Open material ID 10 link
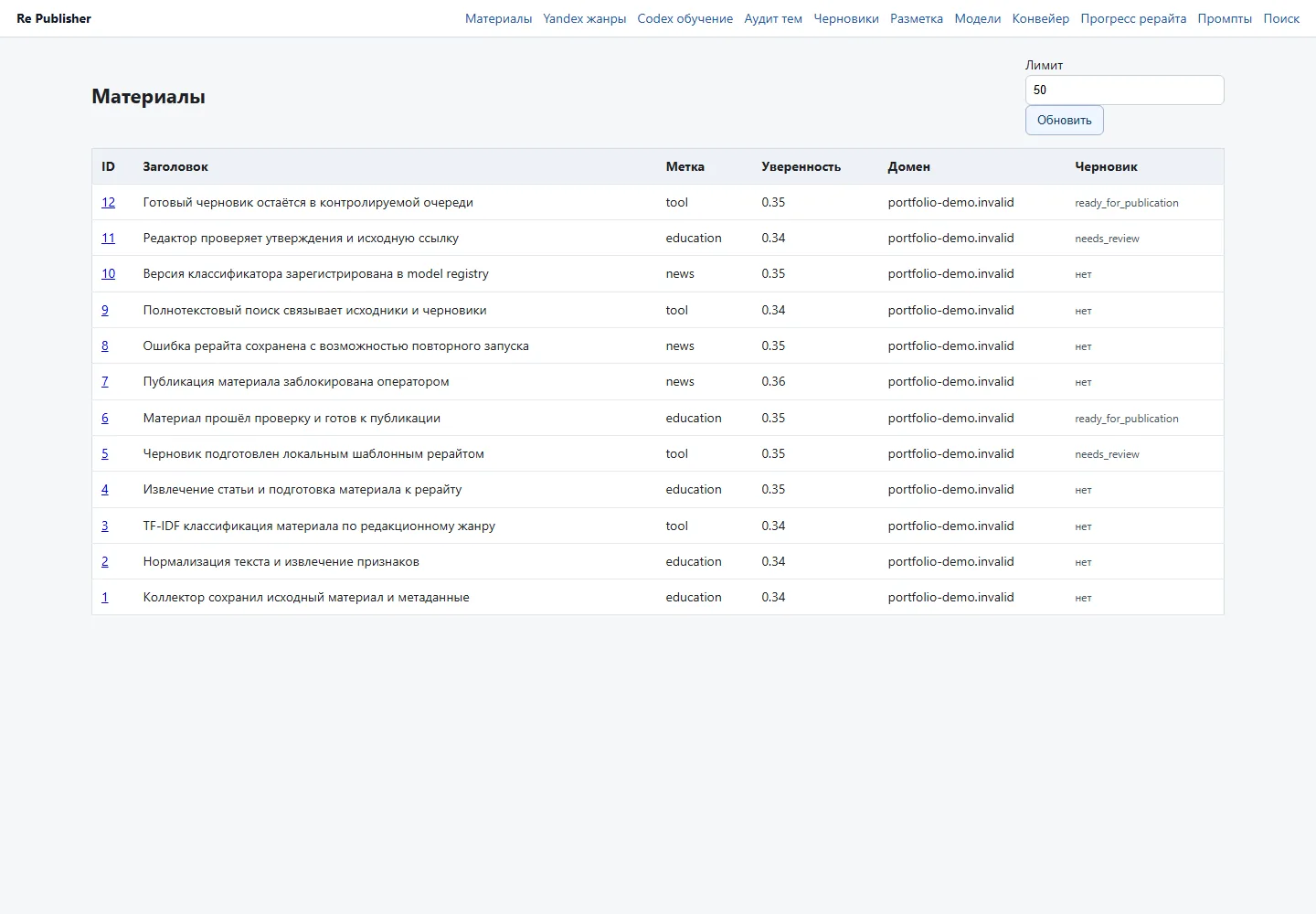1316x914 pixels. 108,273
